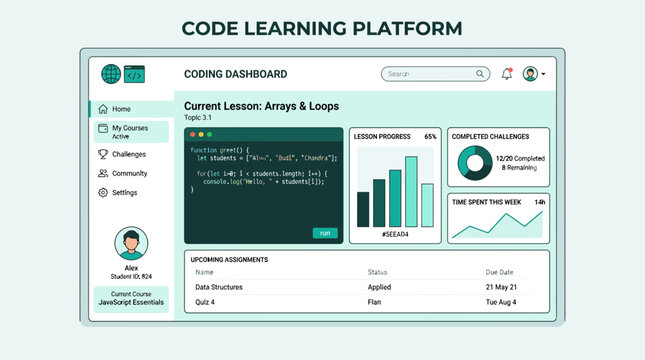Open Home in the sidebar
Image resolution: width=645 pixels, height=360 pixels.
pos(131,109)
